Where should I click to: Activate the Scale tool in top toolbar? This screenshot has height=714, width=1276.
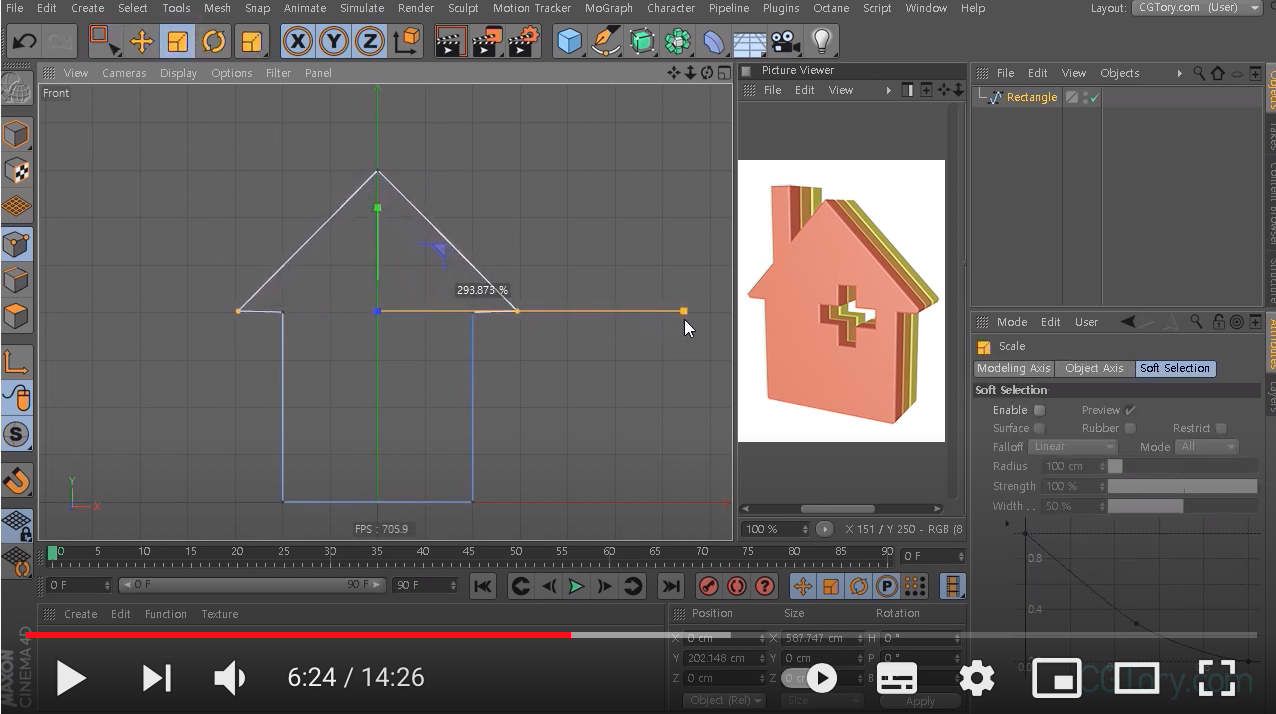(x=177, y=42)
